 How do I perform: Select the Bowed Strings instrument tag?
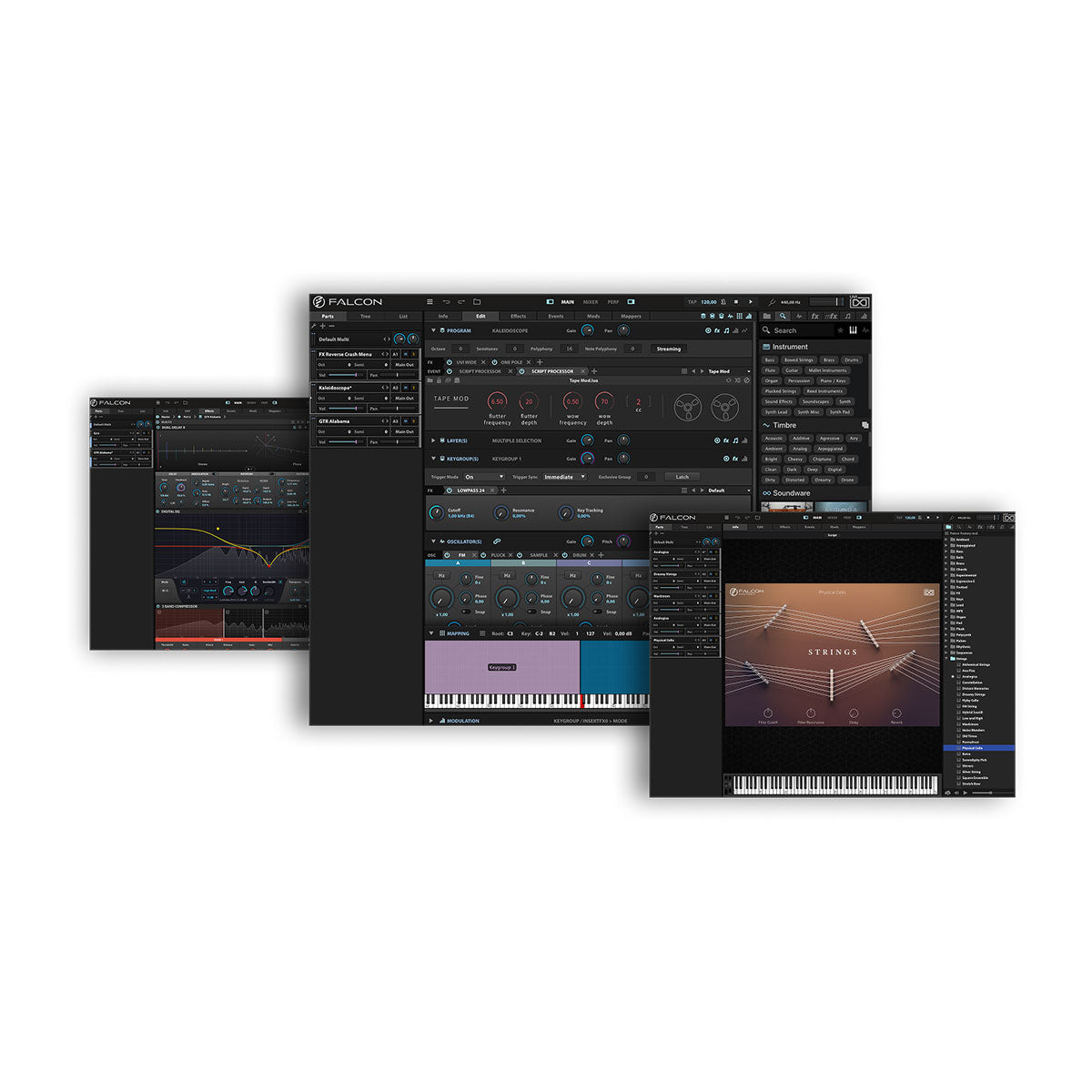pyautogui.click(x=798, y=359)
